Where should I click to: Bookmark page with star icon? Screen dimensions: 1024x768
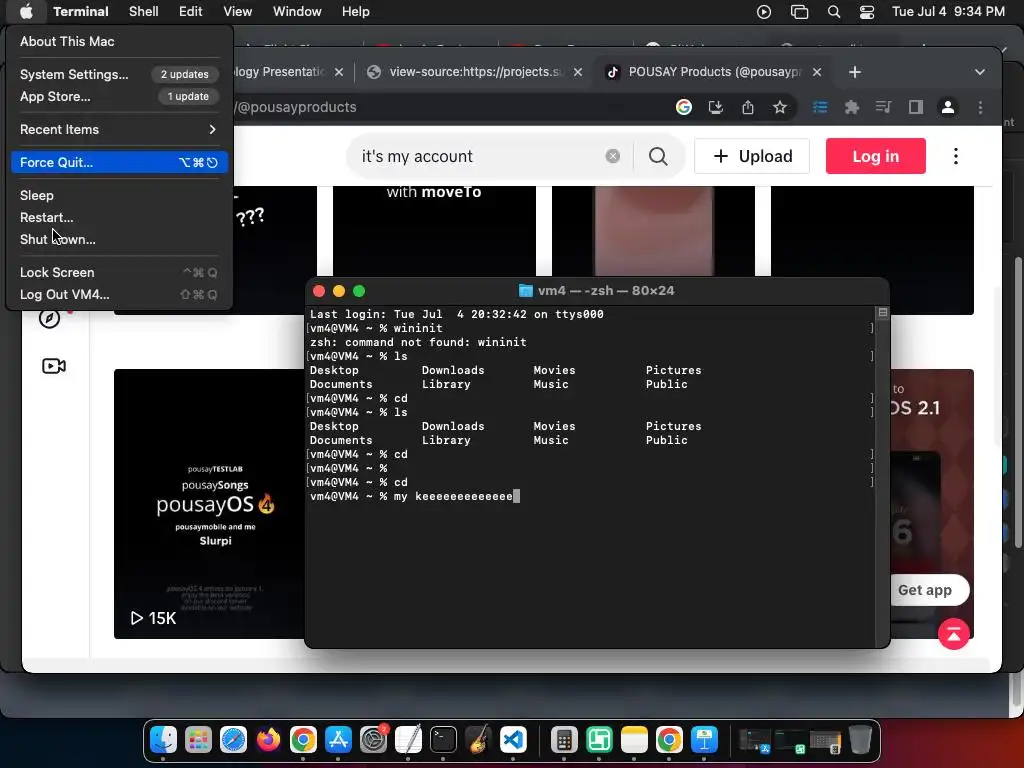[780, 107]
